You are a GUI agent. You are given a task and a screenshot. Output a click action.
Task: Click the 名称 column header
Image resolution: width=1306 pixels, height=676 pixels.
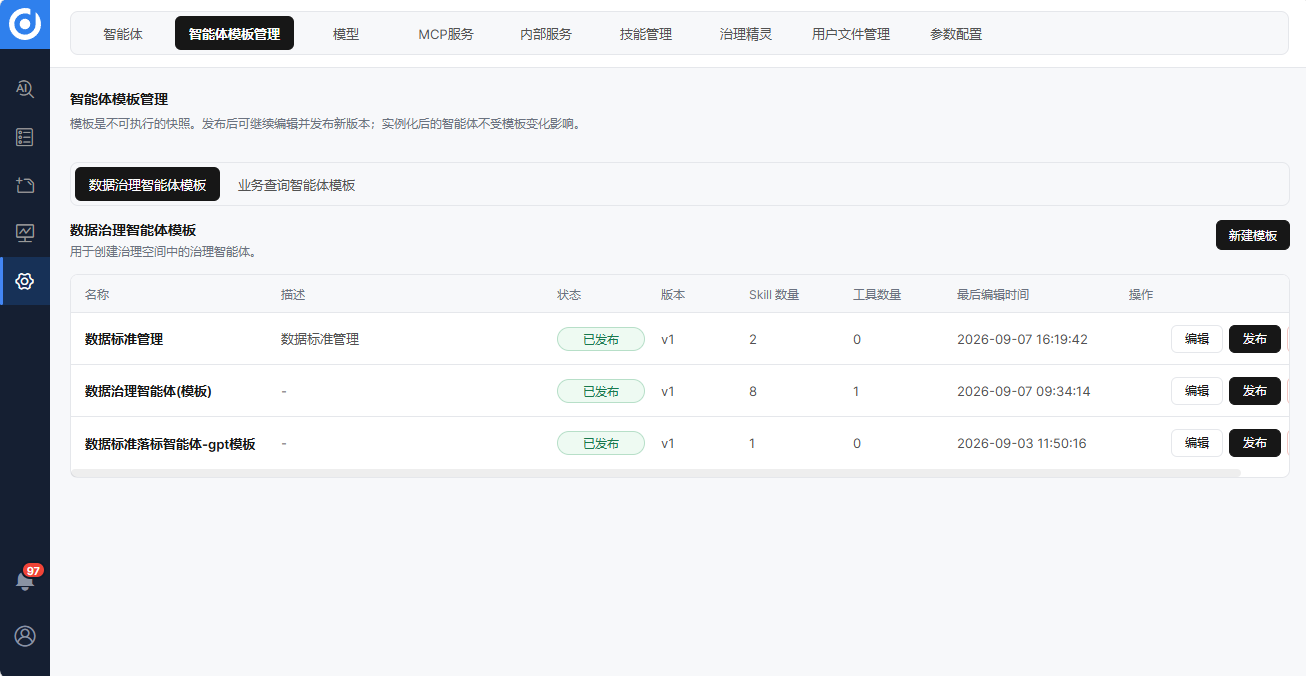pyautogui.click(x=97, y=294)
